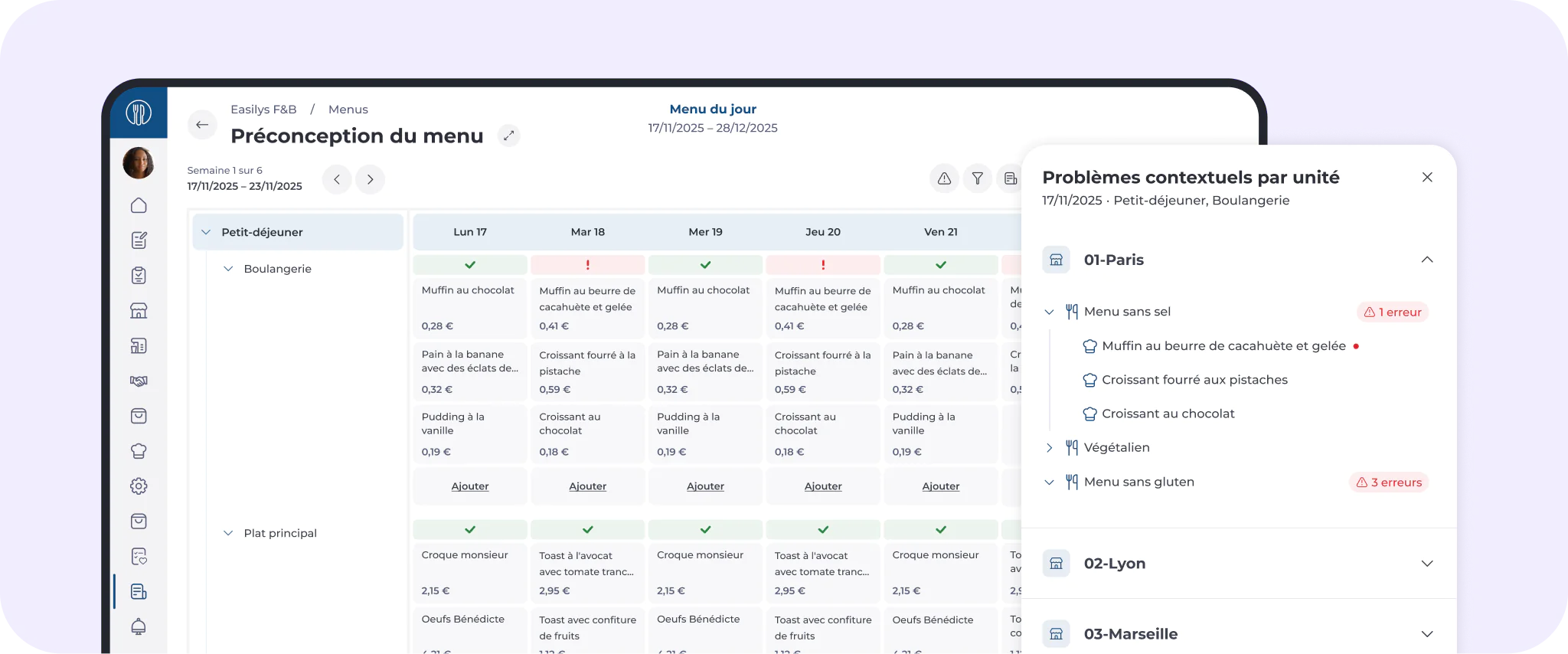Open the service bell sidebar icon

[x=139, y=626]
